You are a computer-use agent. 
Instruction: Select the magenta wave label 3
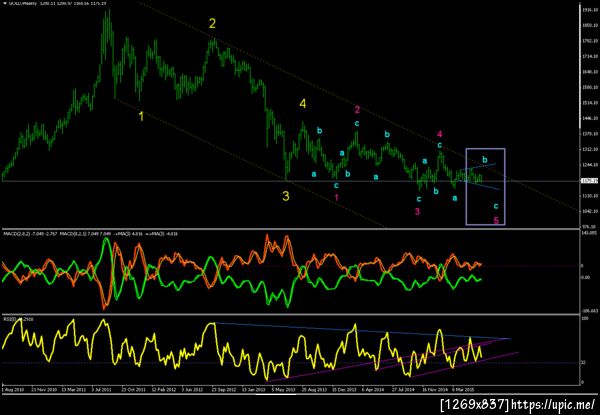tap(417, 211)
